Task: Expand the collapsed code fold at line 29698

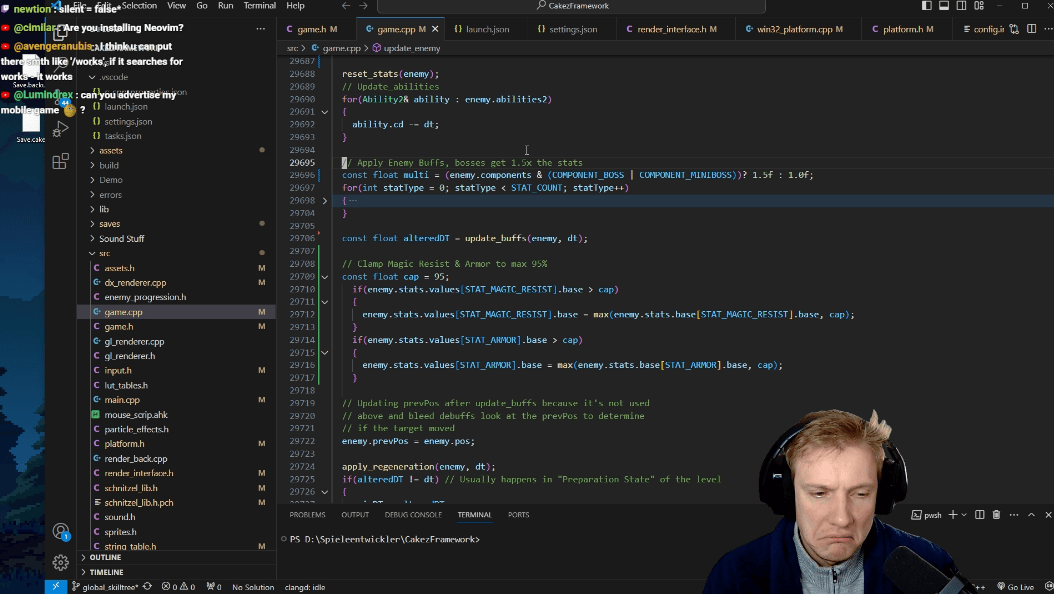Action: point(325,201)
